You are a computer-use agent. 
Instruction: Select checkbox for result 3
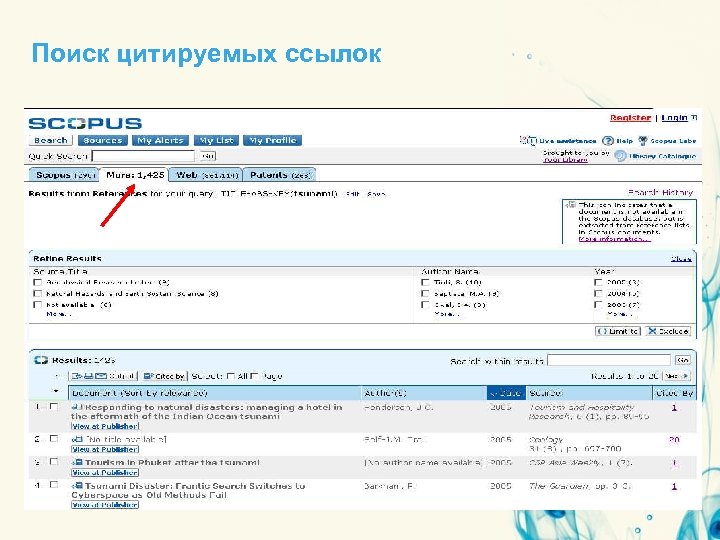pyautogui.click(x=54, y=461)
